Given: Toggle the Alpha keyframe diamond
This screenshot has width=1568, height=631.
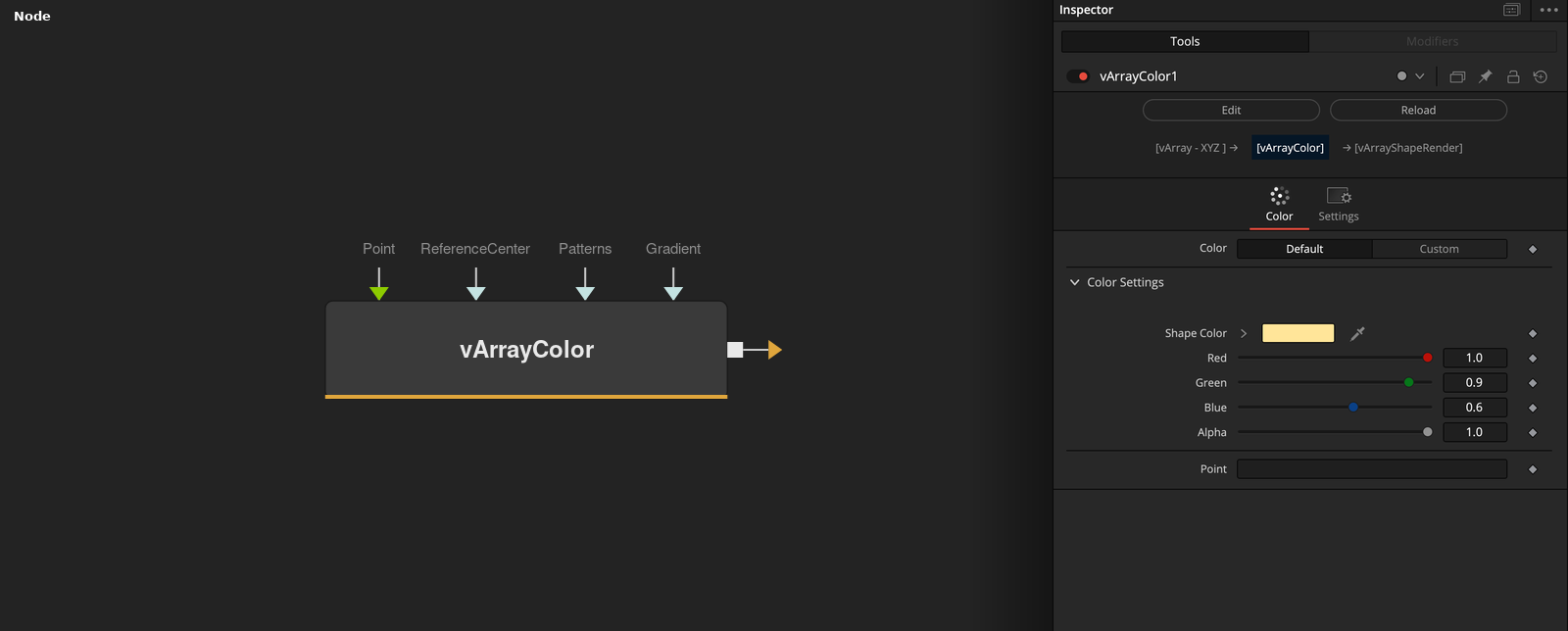Looking at the screenshot, I should point(1533,432).
